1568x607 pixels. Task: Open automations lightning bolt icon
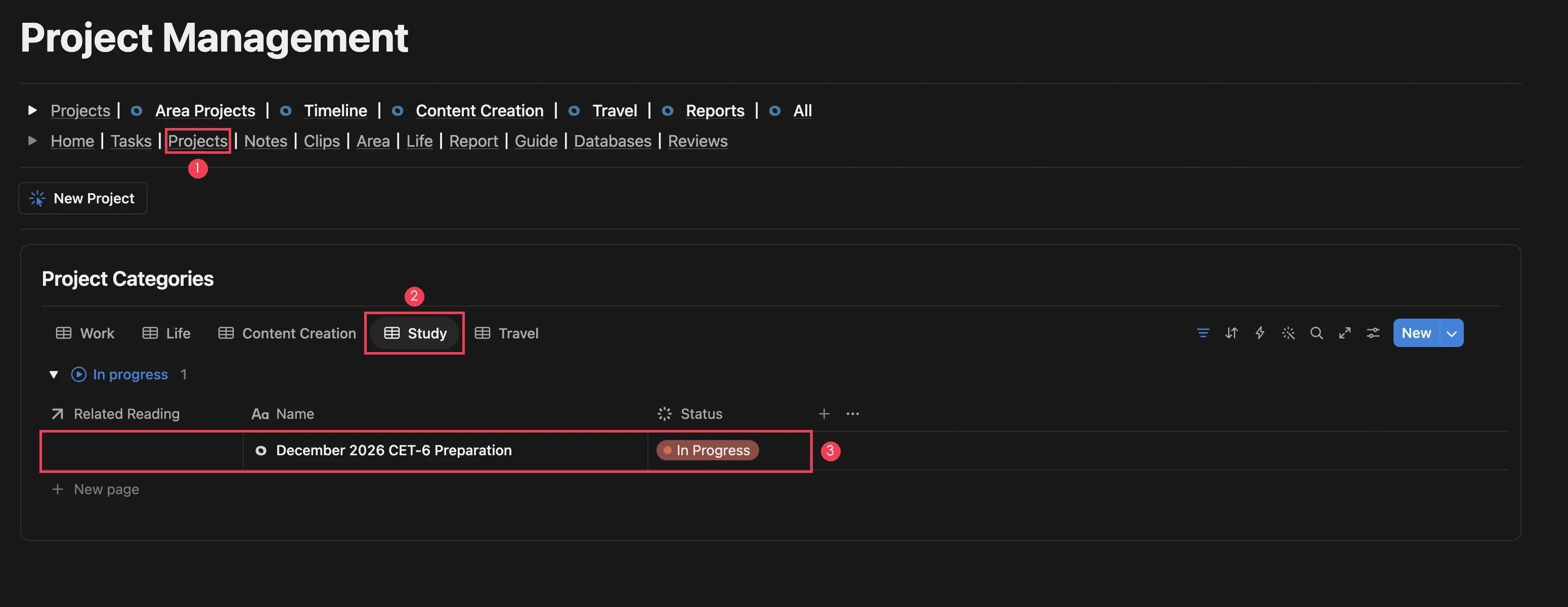1260,333
